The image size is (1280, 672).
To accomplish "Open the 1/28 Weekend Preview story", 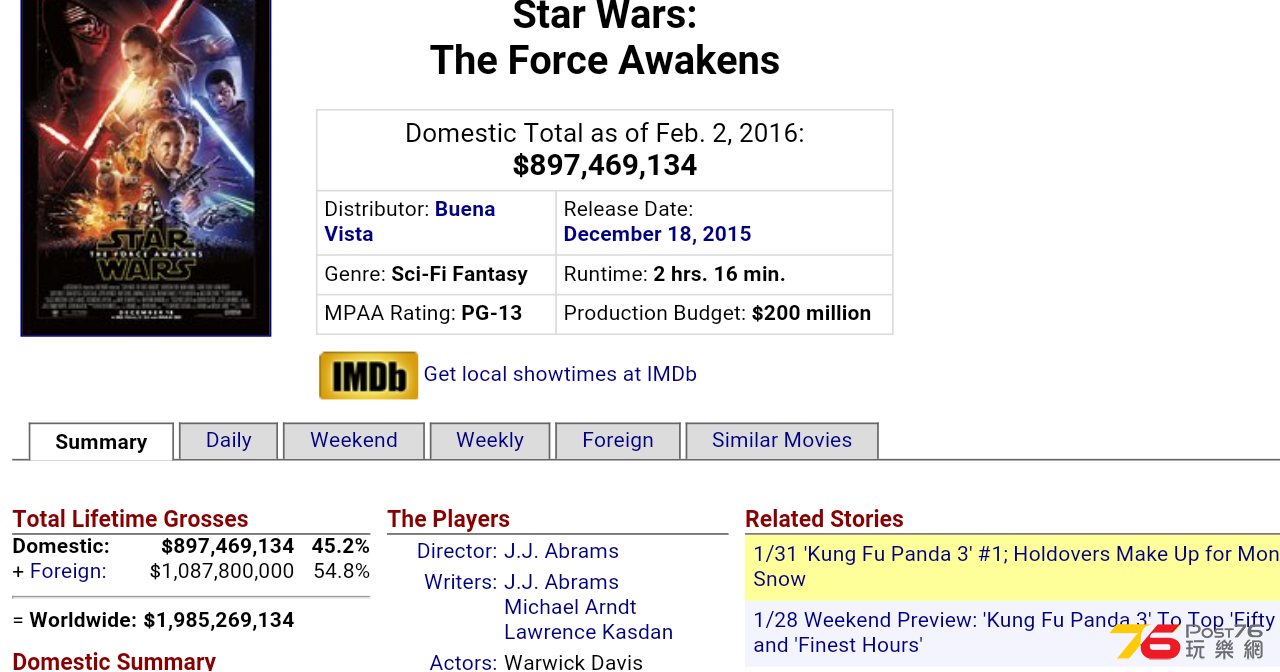I will tap(1012, 633).
